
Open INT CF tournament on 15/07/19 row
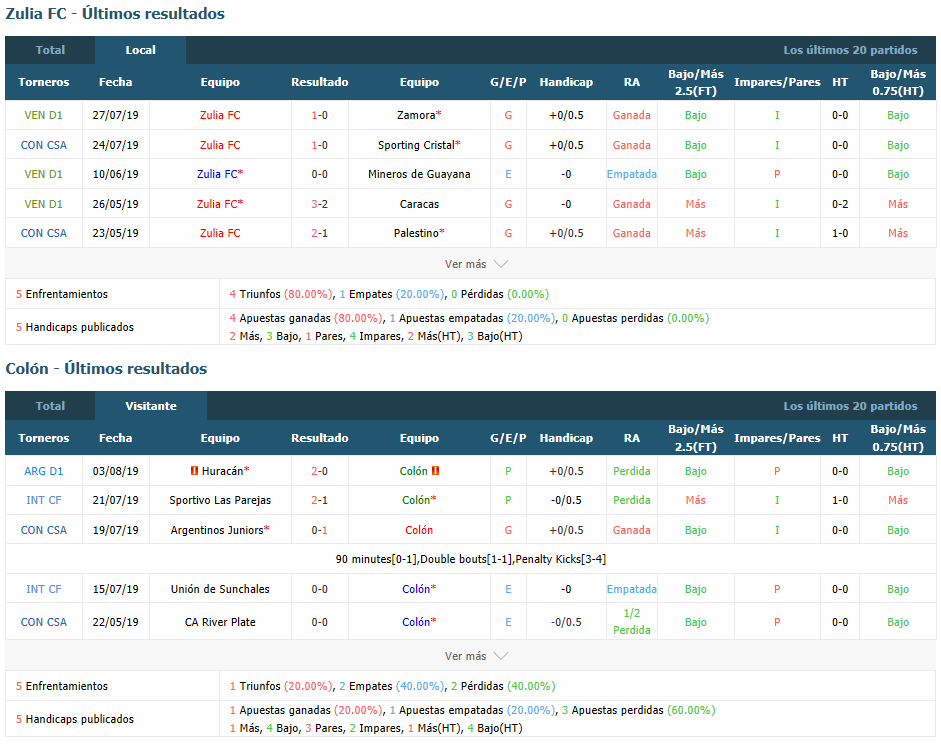(x=43, y=589)
